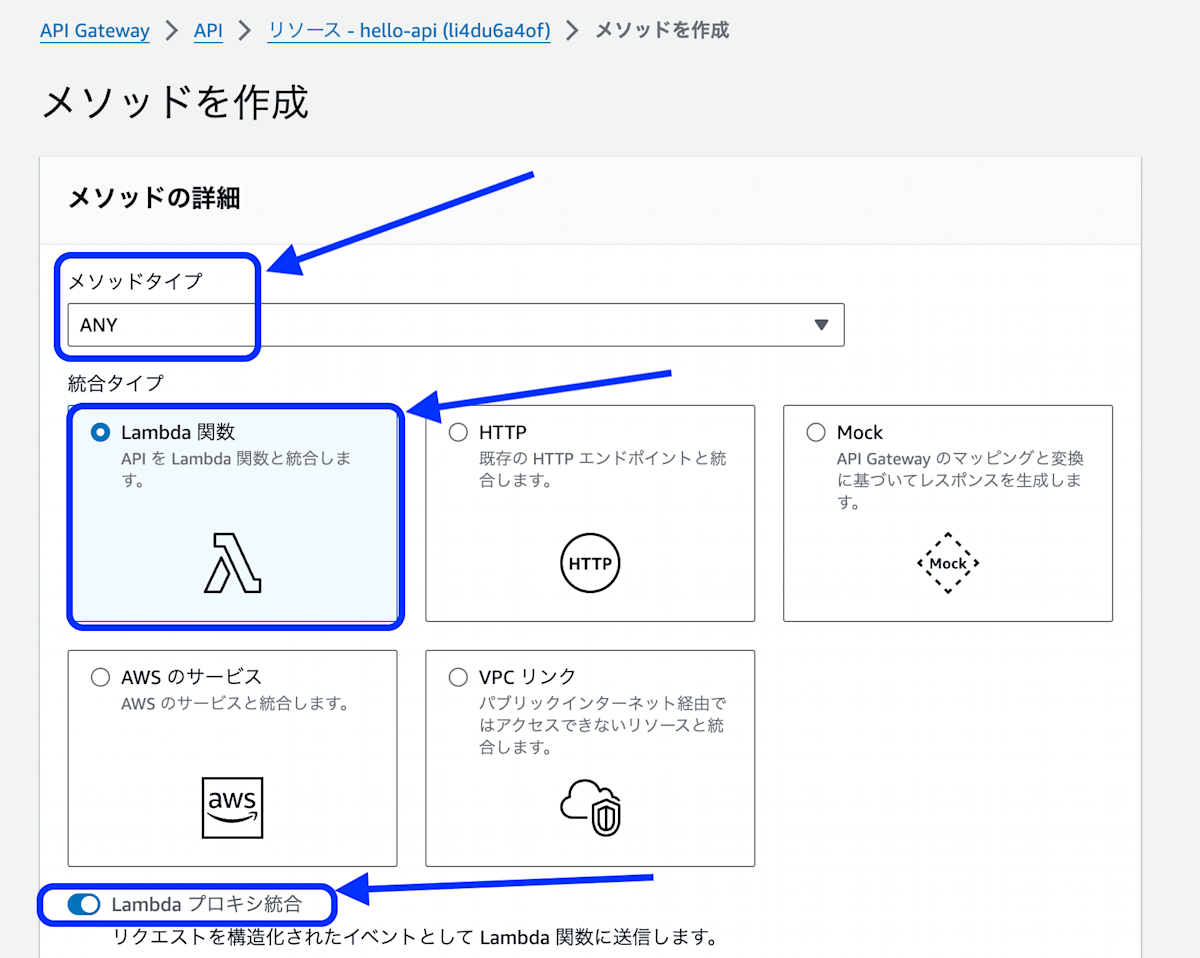Click the 統合タイプ label
Viewport: 1200px width, 958px height.
115,382
